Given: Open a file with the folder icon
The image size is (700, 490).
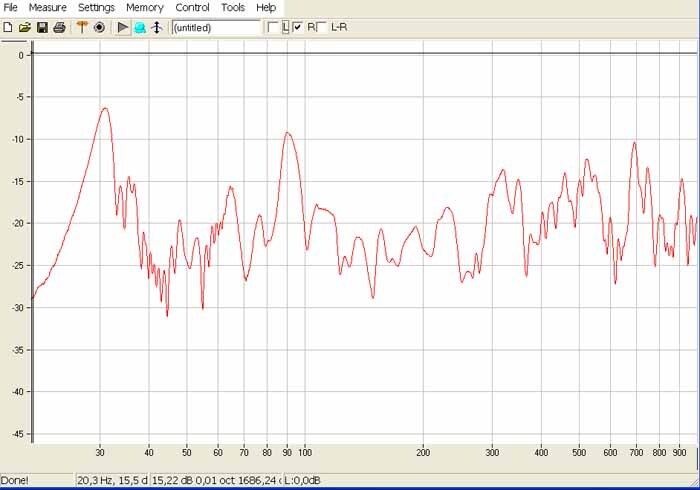Looking at the screenshot, I should click(x=25, y=27).
